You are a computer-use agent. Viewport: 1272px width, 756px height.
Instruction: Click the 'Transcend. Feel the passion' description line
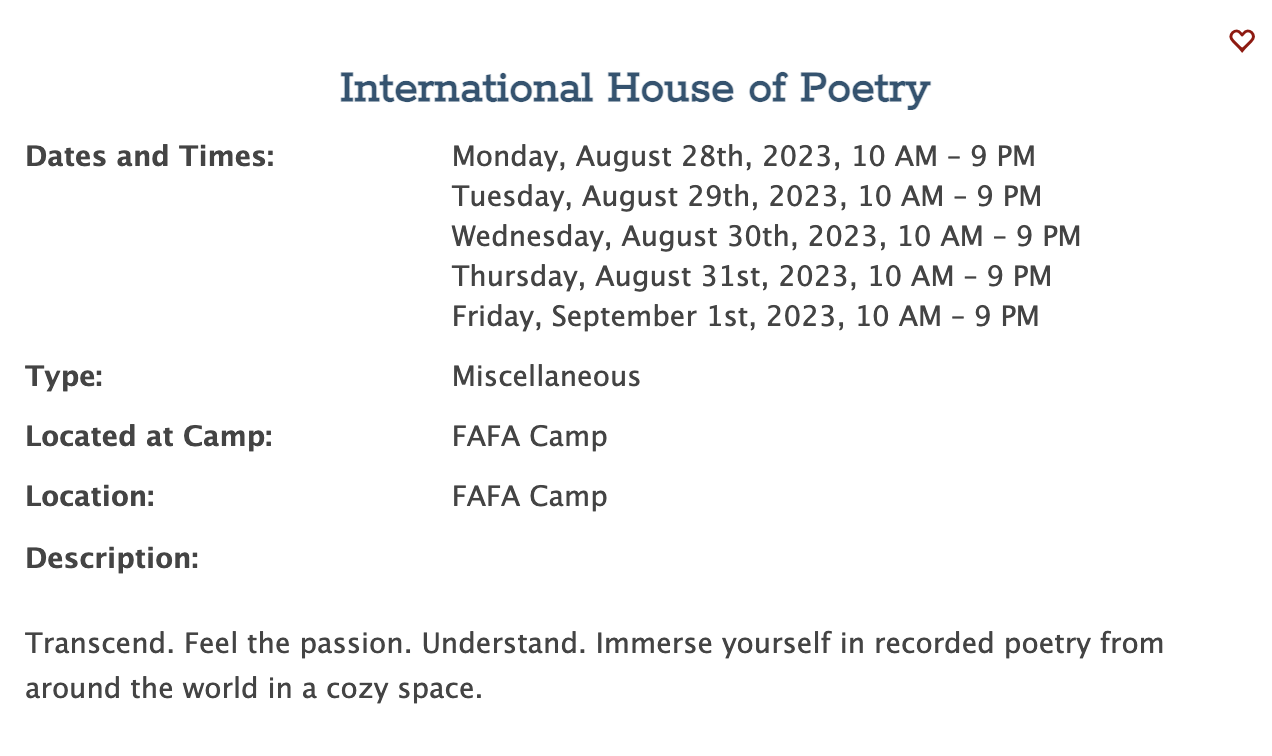(594, 643)
